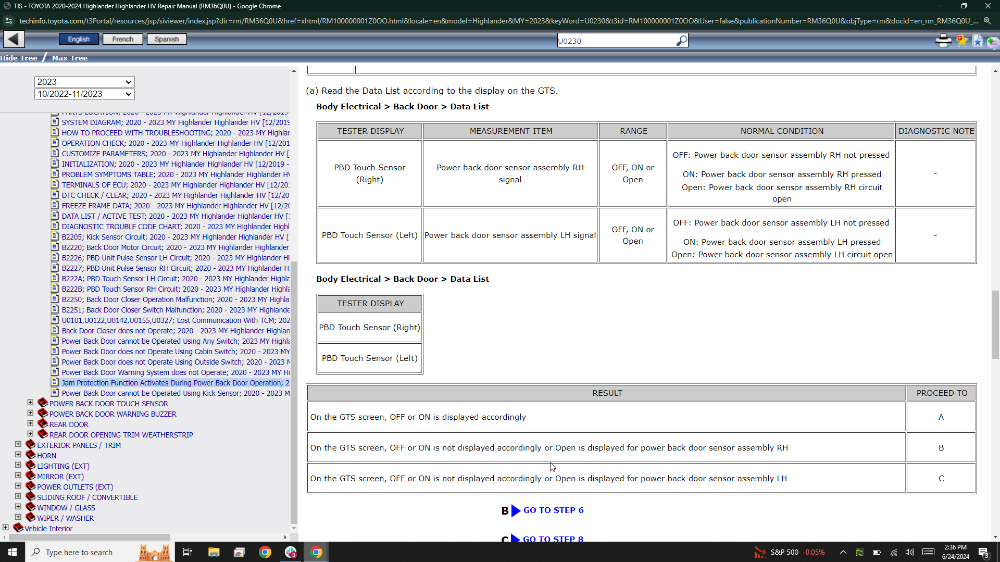Screen dimensions: 1000x562
Task: Click the Slack icon in taskbar
Action: [x=291, y=552]
